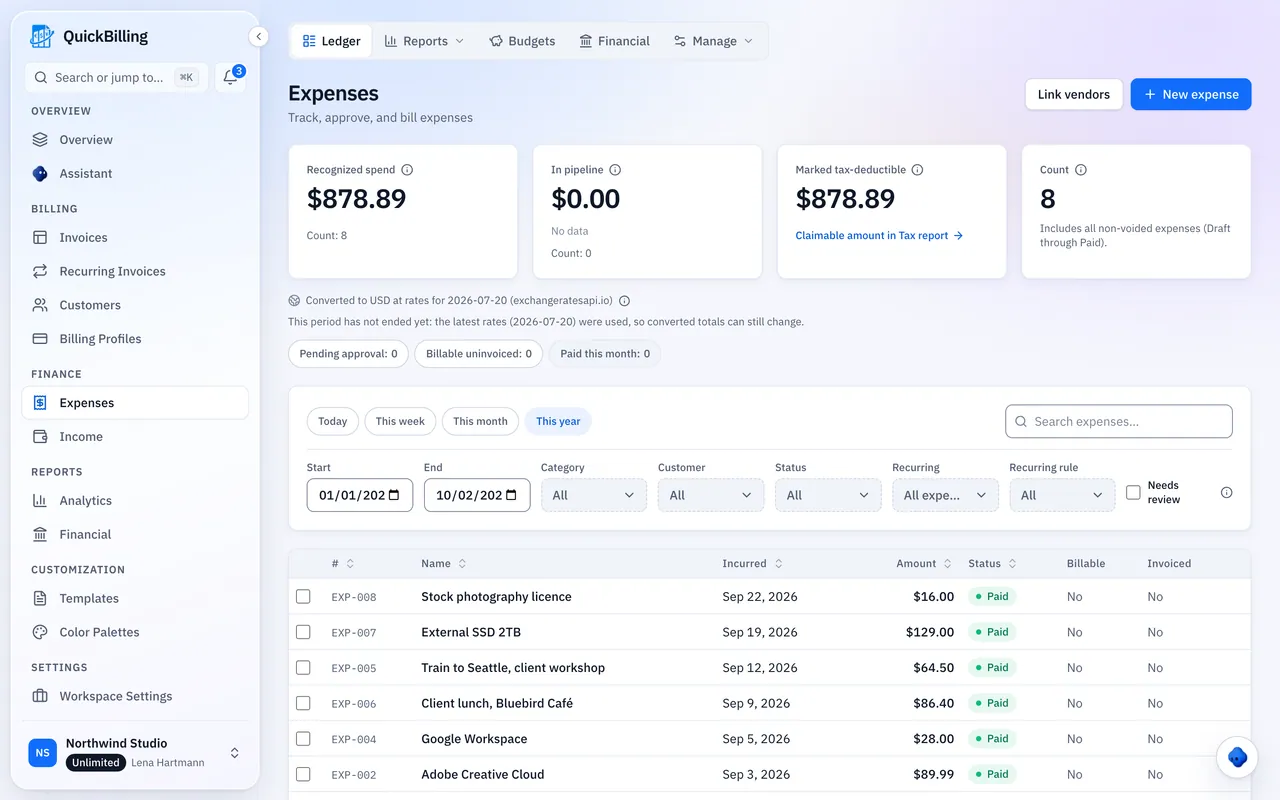Image resolution: width=1280 pixels, height=800 pixels.
Task: Collapse the sidebar with the arrow button
Action: tap(258, 37)
